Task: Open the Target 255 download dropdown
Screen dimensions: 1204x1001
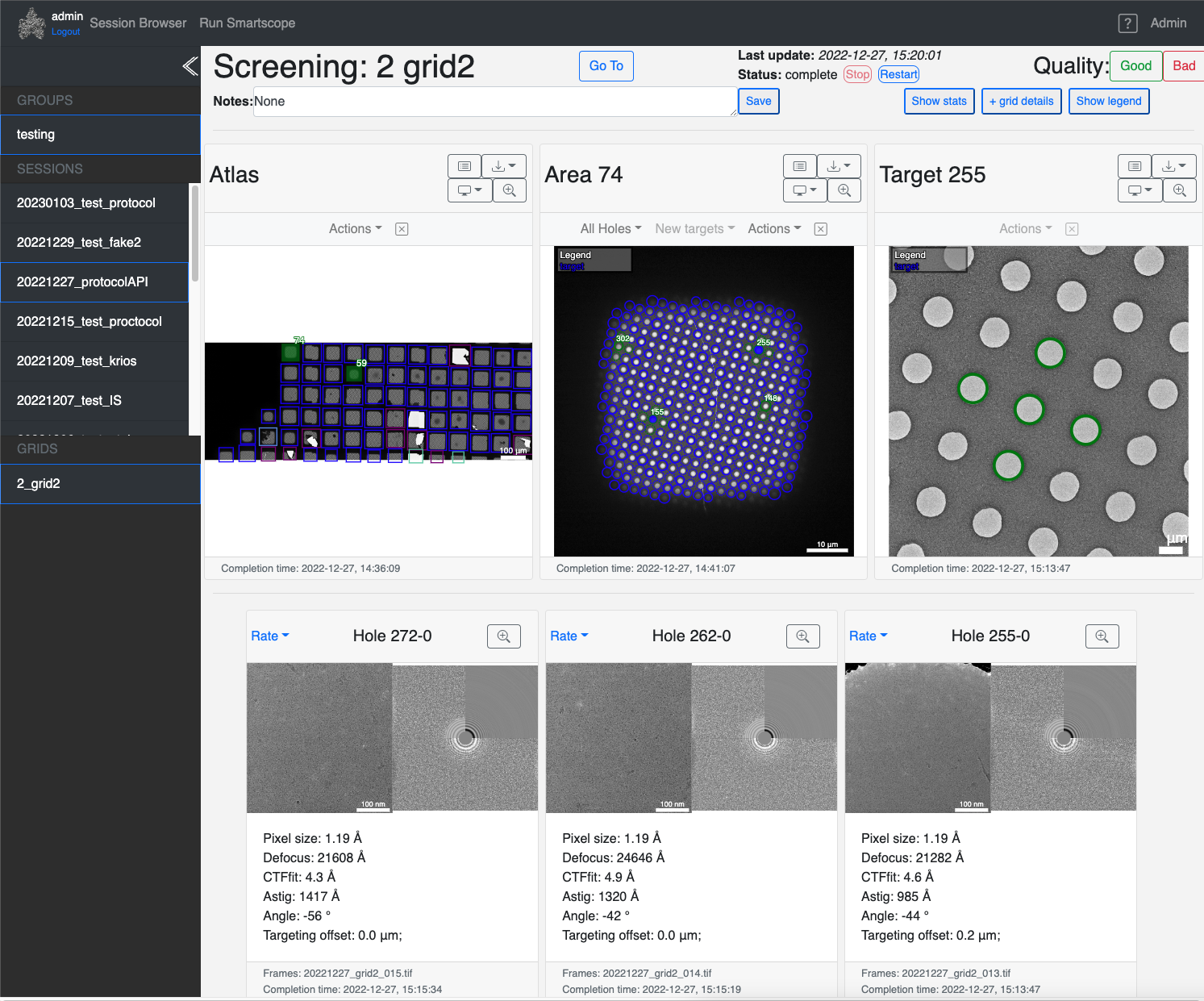Action: (1174, 166)
